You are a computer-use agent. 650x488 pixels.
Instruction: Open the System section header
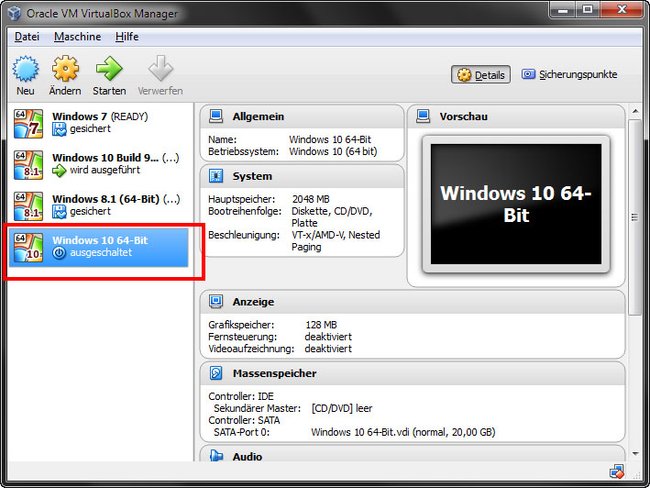[302, 176]
